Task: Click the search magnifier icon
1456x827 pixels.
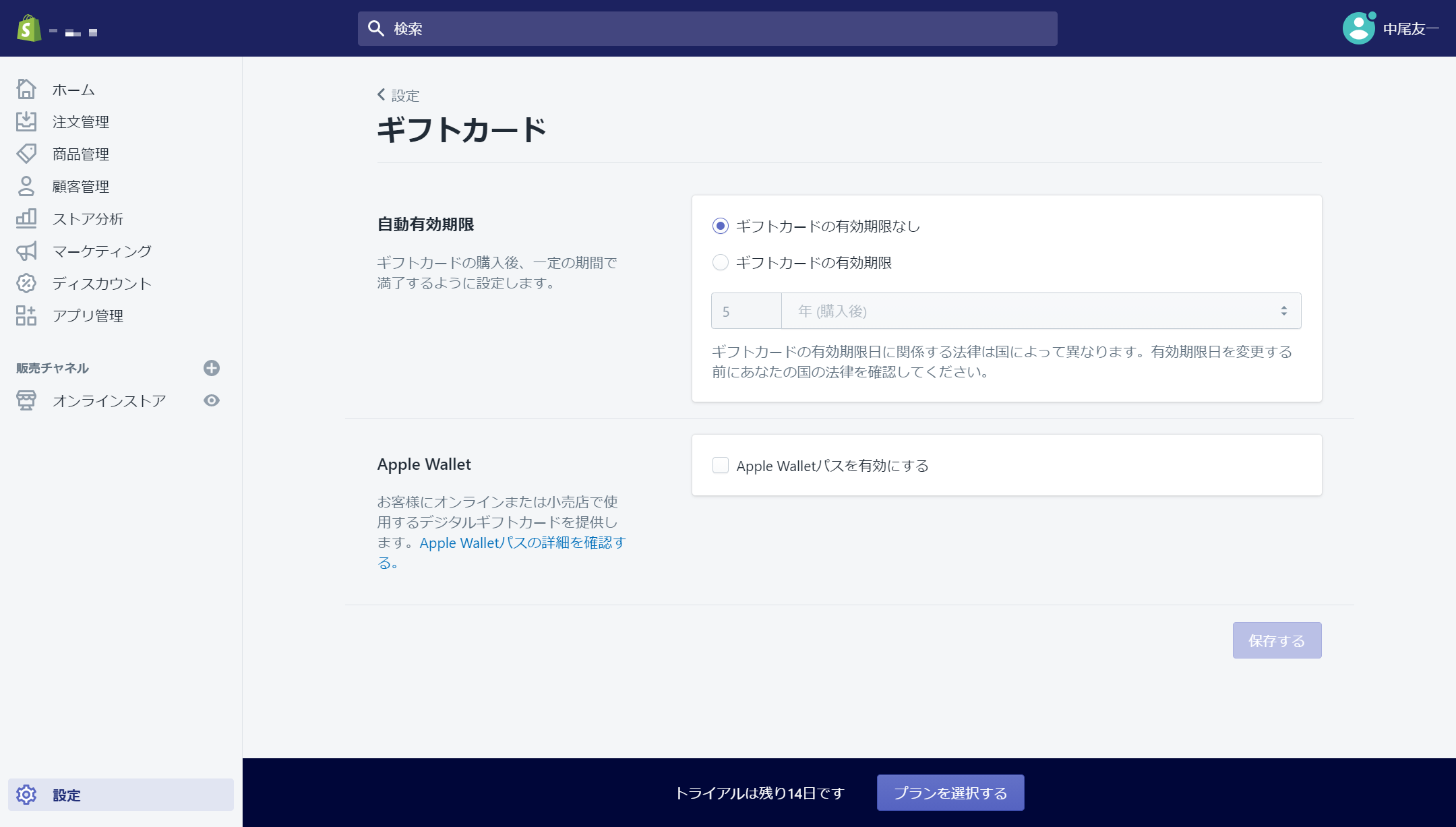Action: click(375, 28)
